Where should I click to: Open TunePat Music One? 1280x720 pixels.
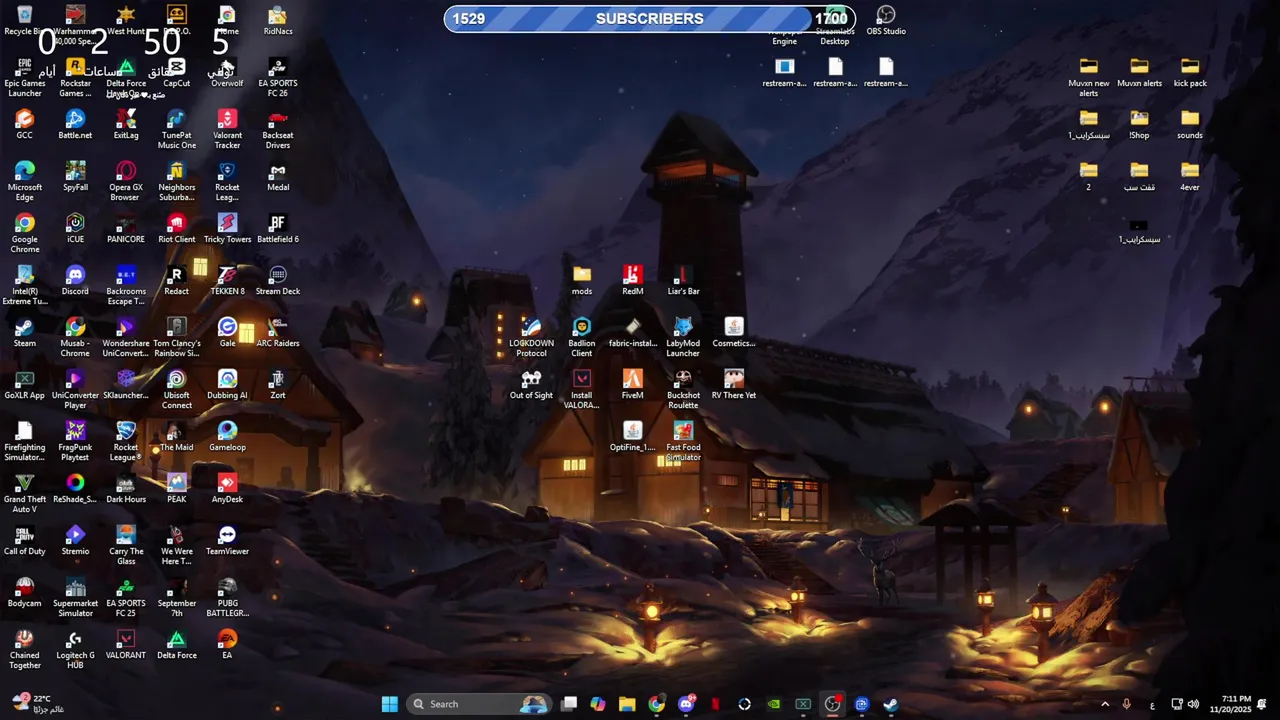(177, 130)
